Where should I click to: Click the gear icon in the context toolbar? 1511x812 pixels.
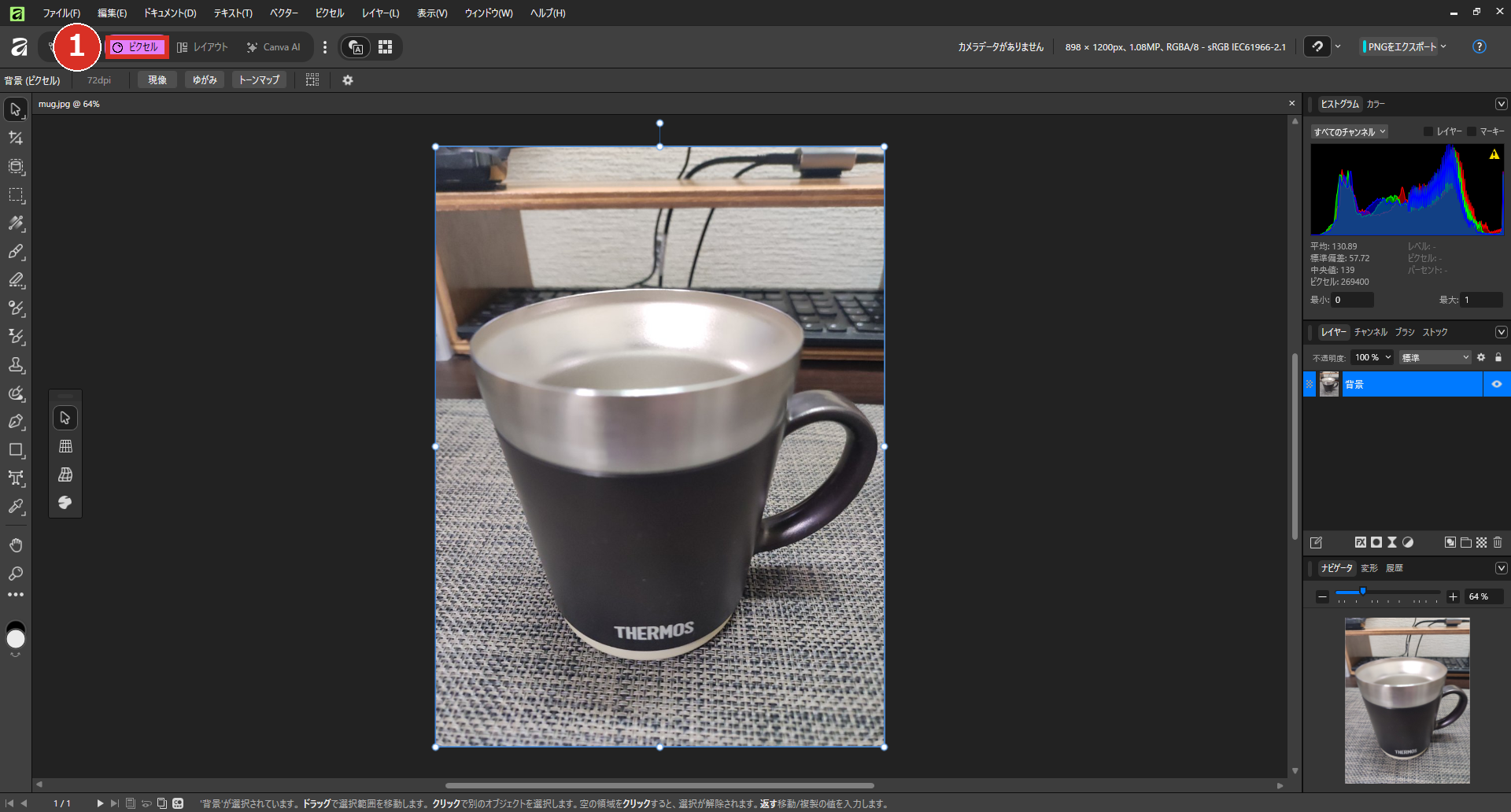pyautogui.click(x=348, y=80)
